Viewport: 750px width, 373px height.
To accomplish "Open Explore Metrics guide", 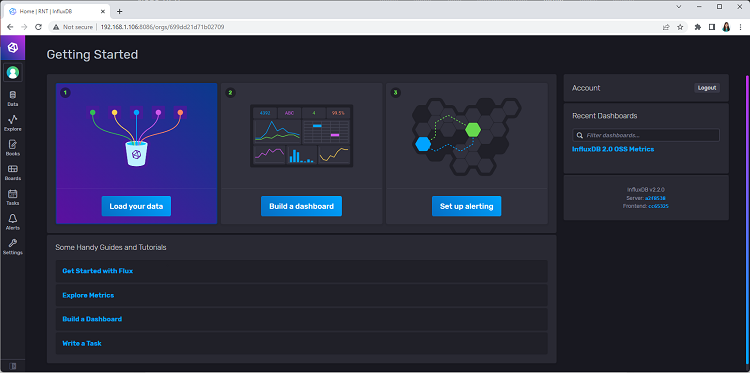I will (x=88, y=295).
